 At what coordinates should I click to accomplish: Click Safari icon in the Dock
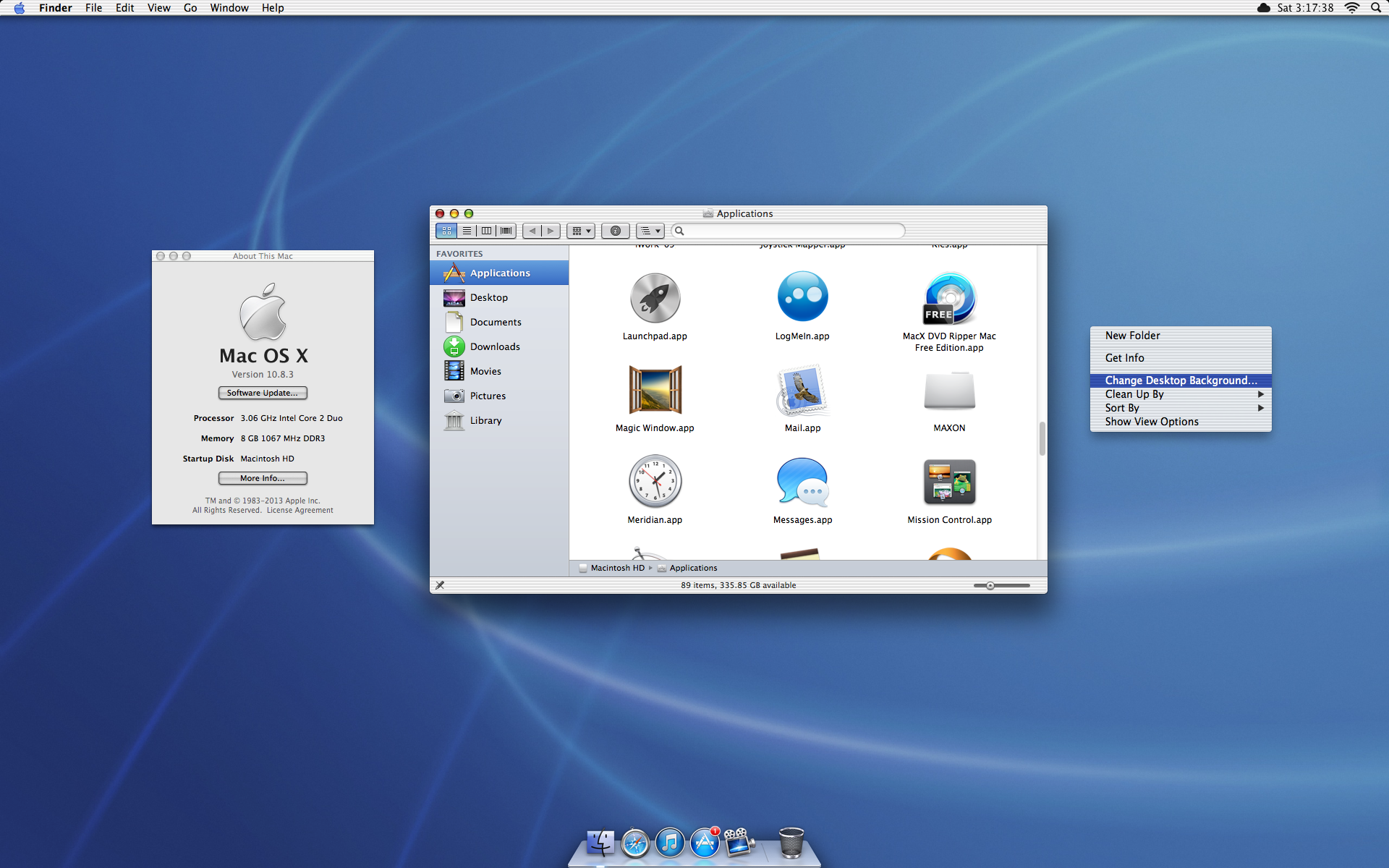tap(635, 843)
